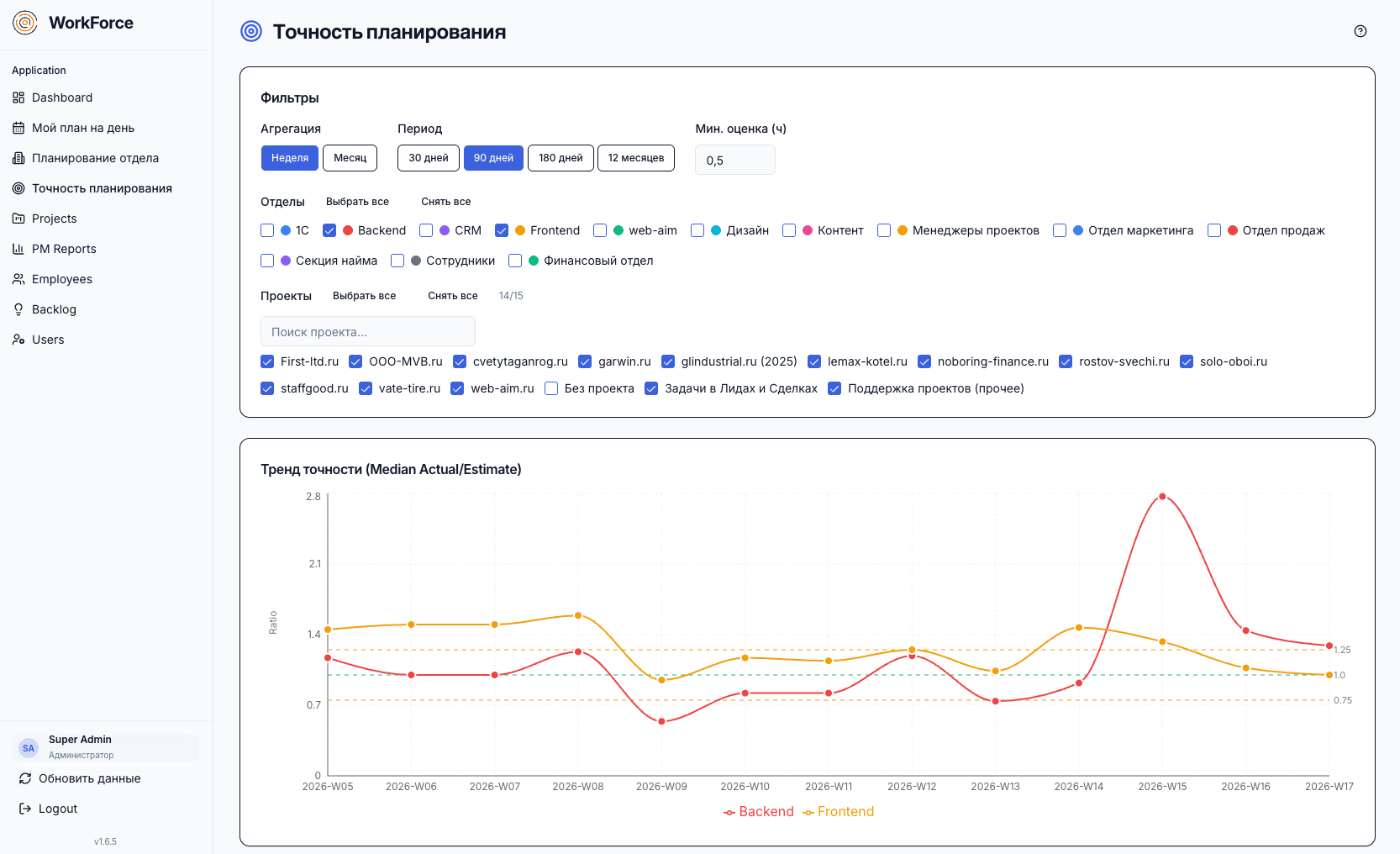Viewport: 1400px width, 854px height.
Task: Click the Backend peak point at 2026-W15
Action: click(x=1162, y=497)
